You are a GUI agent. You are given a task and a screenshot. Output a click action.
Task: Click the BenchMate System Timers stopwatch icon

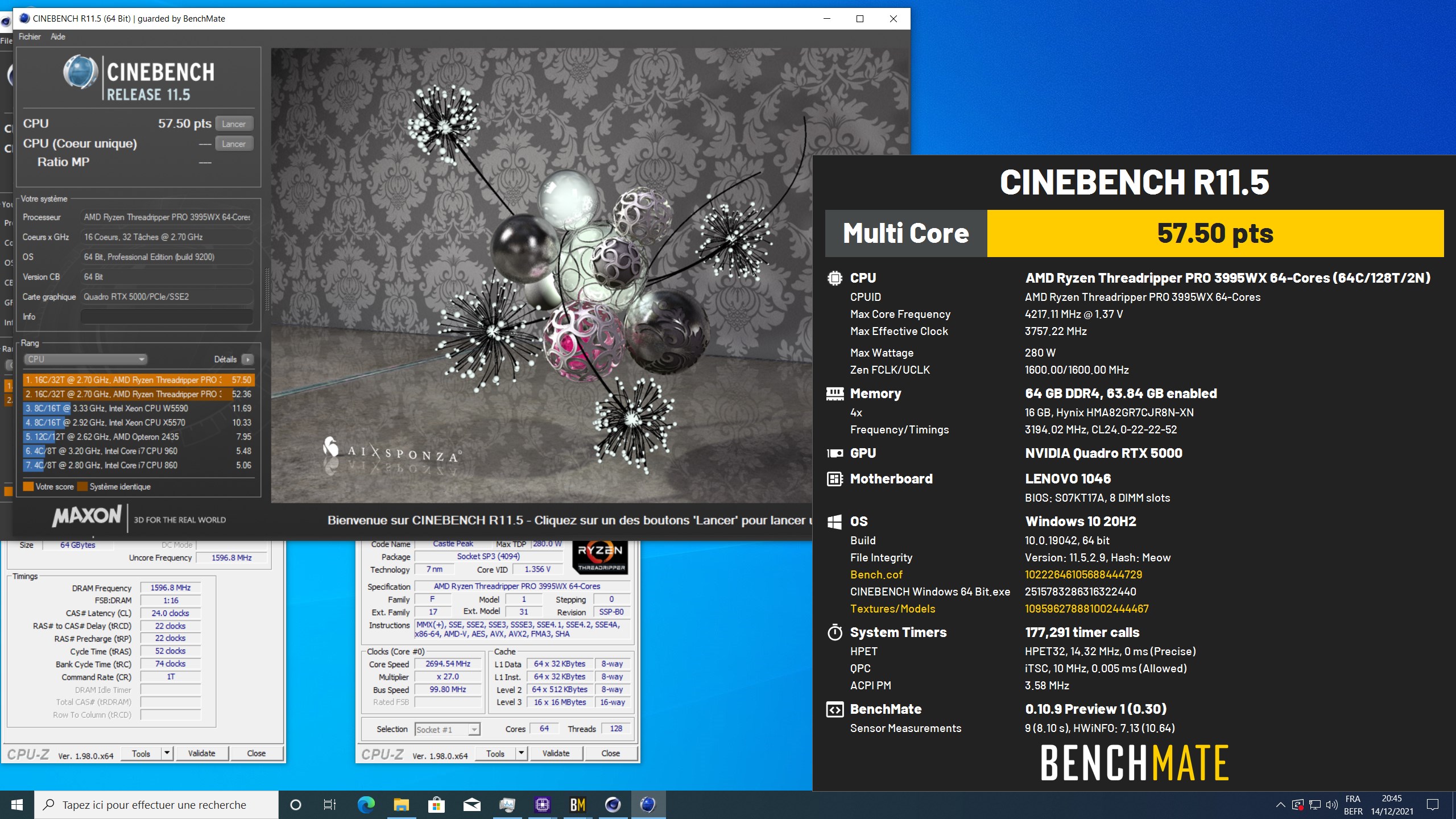[834, 632]
